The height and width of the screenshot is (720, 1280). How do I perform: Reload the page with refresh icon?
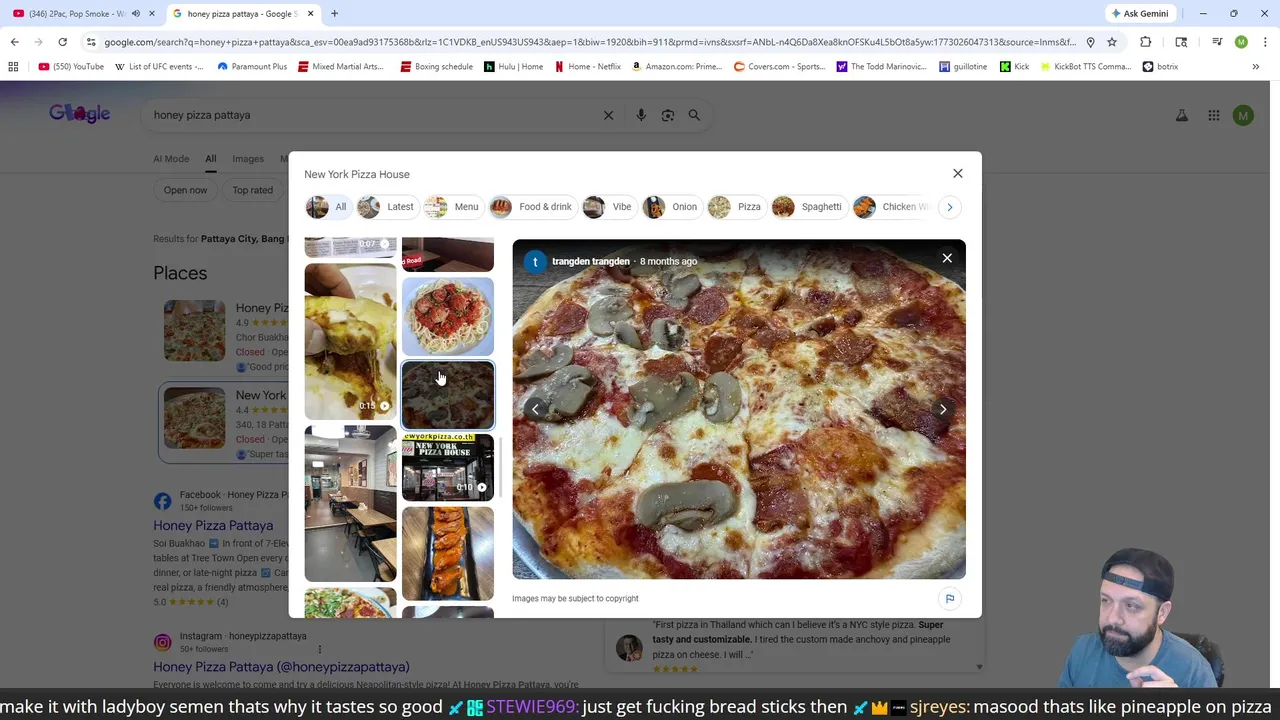[x=62, y=42]
